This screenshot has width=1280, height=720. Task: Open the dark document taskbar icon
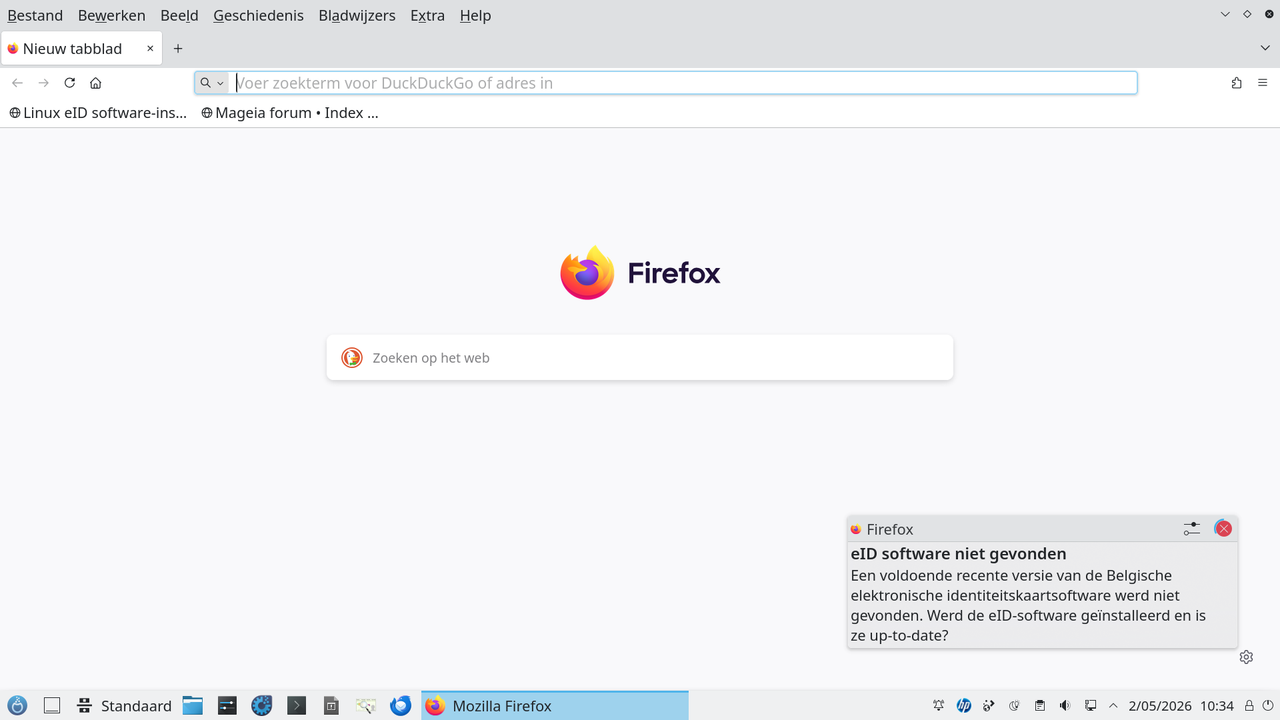coord(331,706)
